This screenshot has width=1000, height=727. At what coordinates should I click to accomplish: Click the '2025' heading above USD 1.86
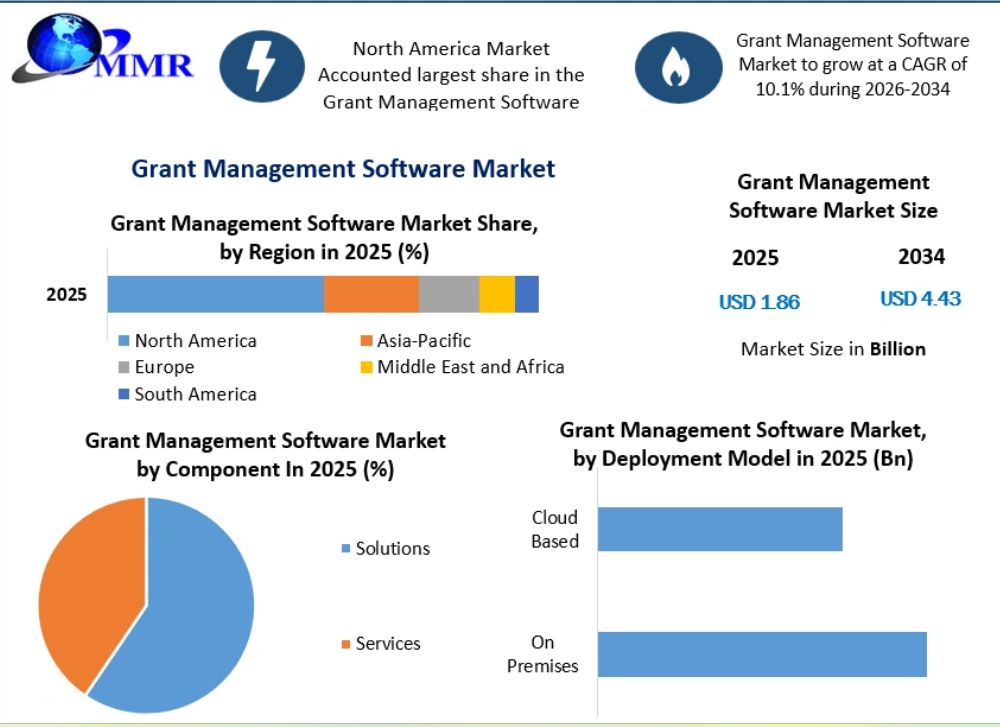pos(755,258)
